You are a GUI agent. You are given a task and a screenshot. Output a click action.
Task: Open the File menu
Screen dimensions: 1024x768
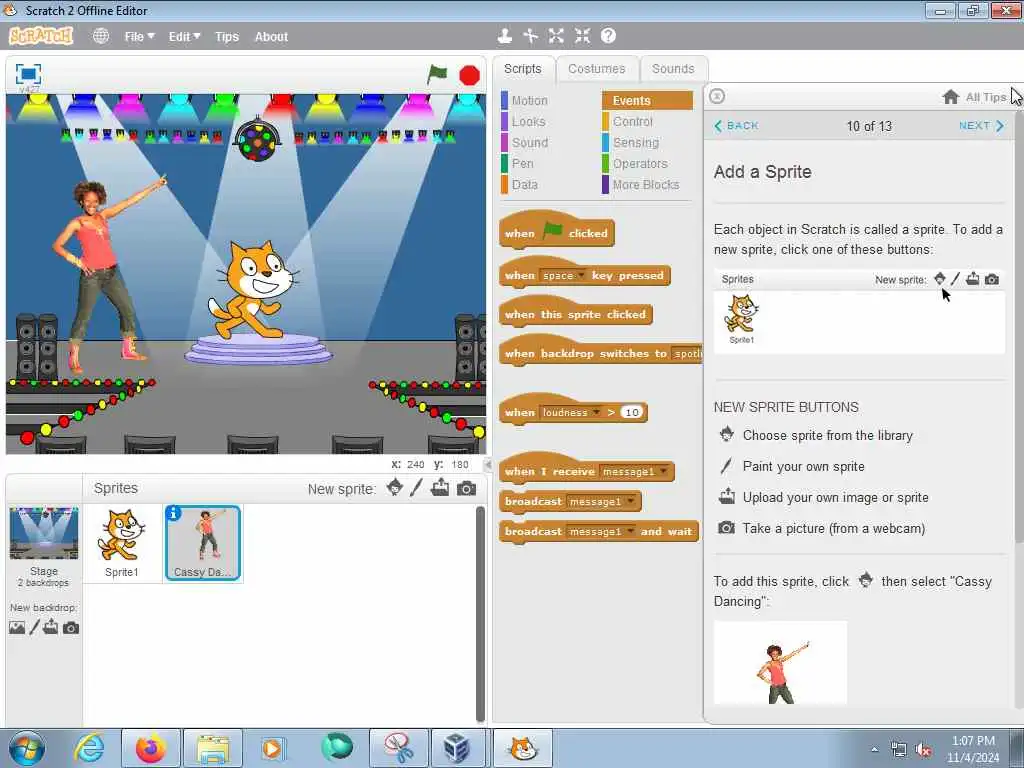pyautogui.click(x=139, y=37)
